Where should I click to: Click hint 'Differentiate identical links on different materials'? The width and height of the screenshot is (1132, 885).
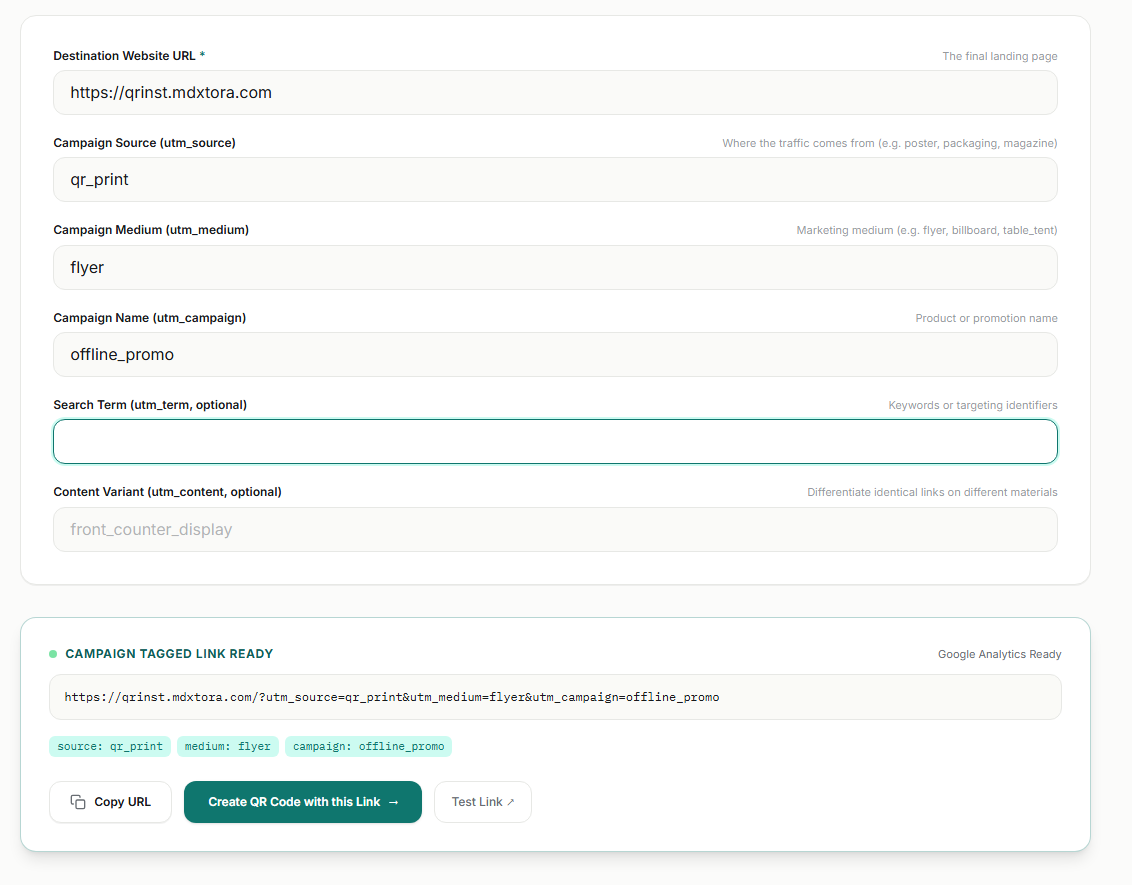[932, 492]
